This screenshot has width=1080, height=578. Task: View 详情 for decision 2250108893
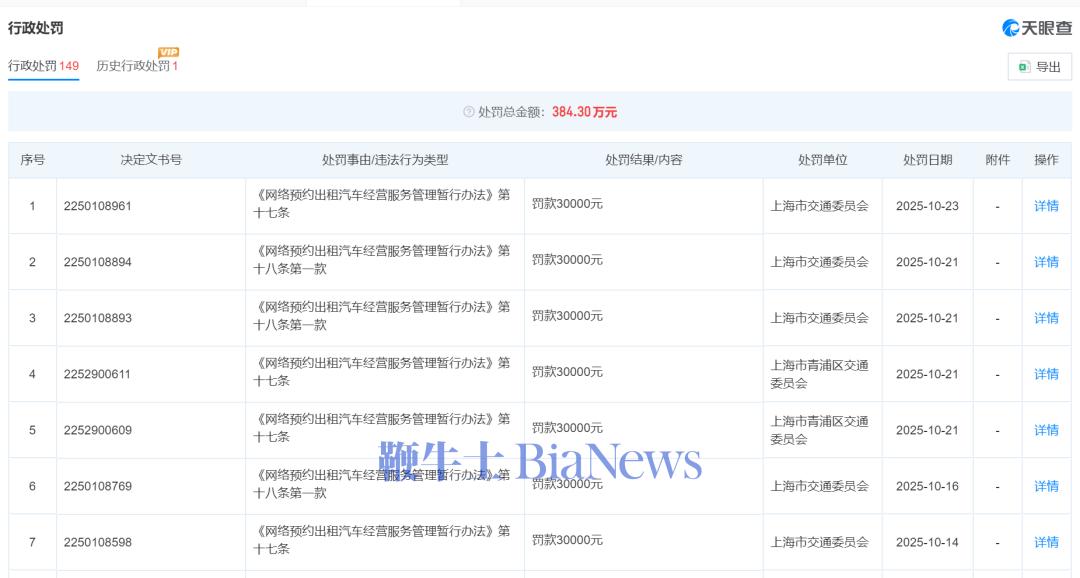[1046, 318]
